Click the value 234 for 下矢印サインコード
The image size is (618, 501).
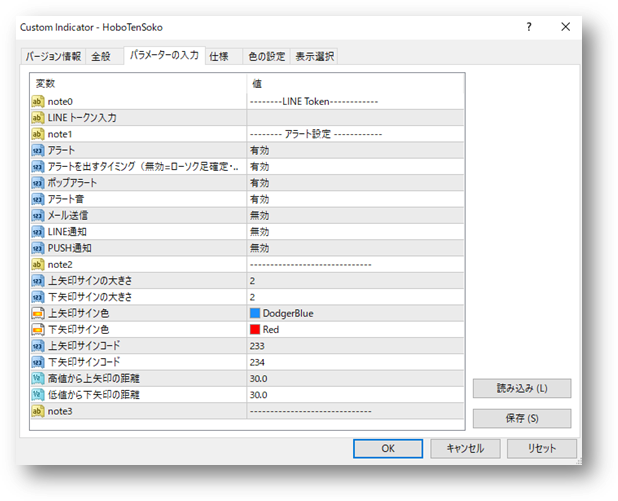click(355, 363)
